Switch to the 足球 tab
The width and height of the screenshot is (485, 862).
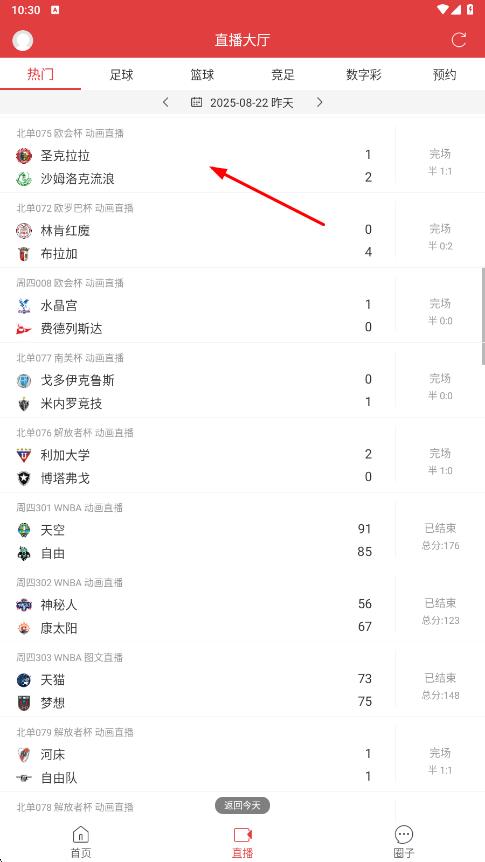pos(122,75)
